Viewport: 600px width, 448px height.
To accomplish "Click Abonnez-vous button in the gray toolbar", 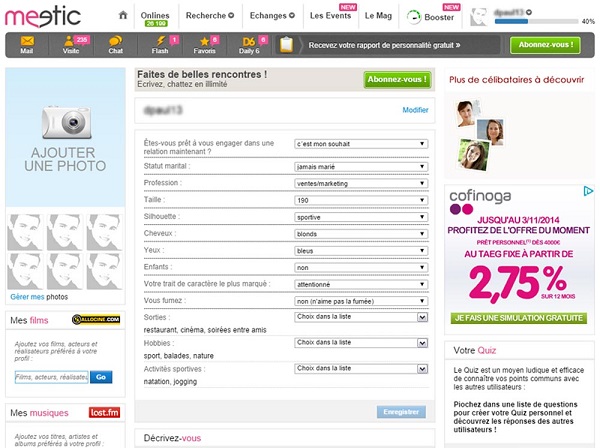I will 545,45.
